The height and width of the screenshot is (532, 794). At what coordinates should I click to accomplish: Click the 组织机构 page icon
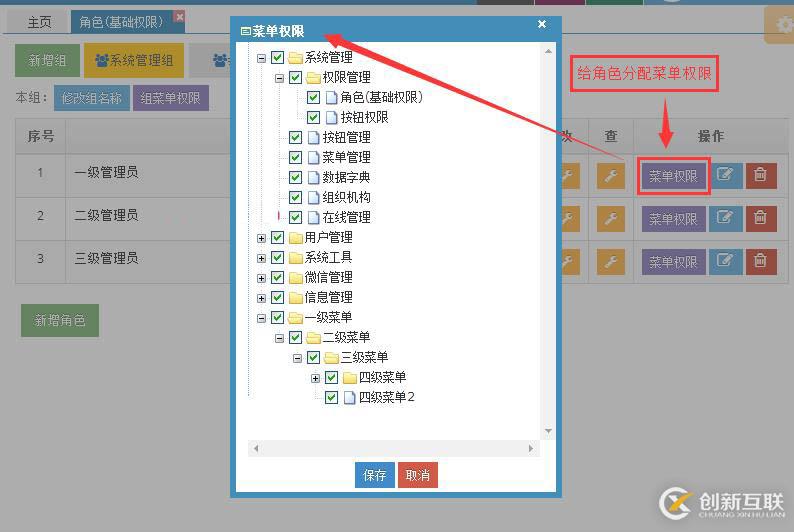pos(313,197)
